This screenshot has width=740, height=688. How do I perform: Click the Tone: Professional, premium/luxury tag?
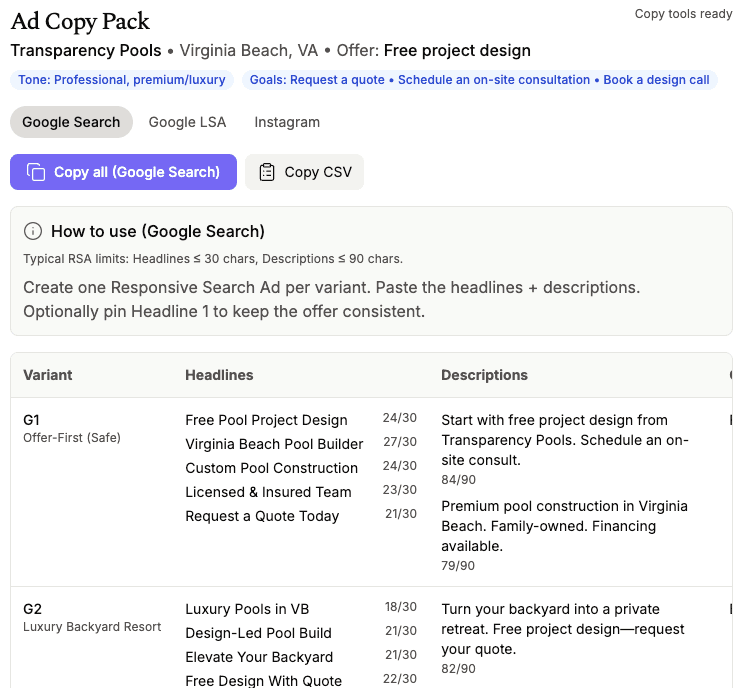tap(123, 80)
